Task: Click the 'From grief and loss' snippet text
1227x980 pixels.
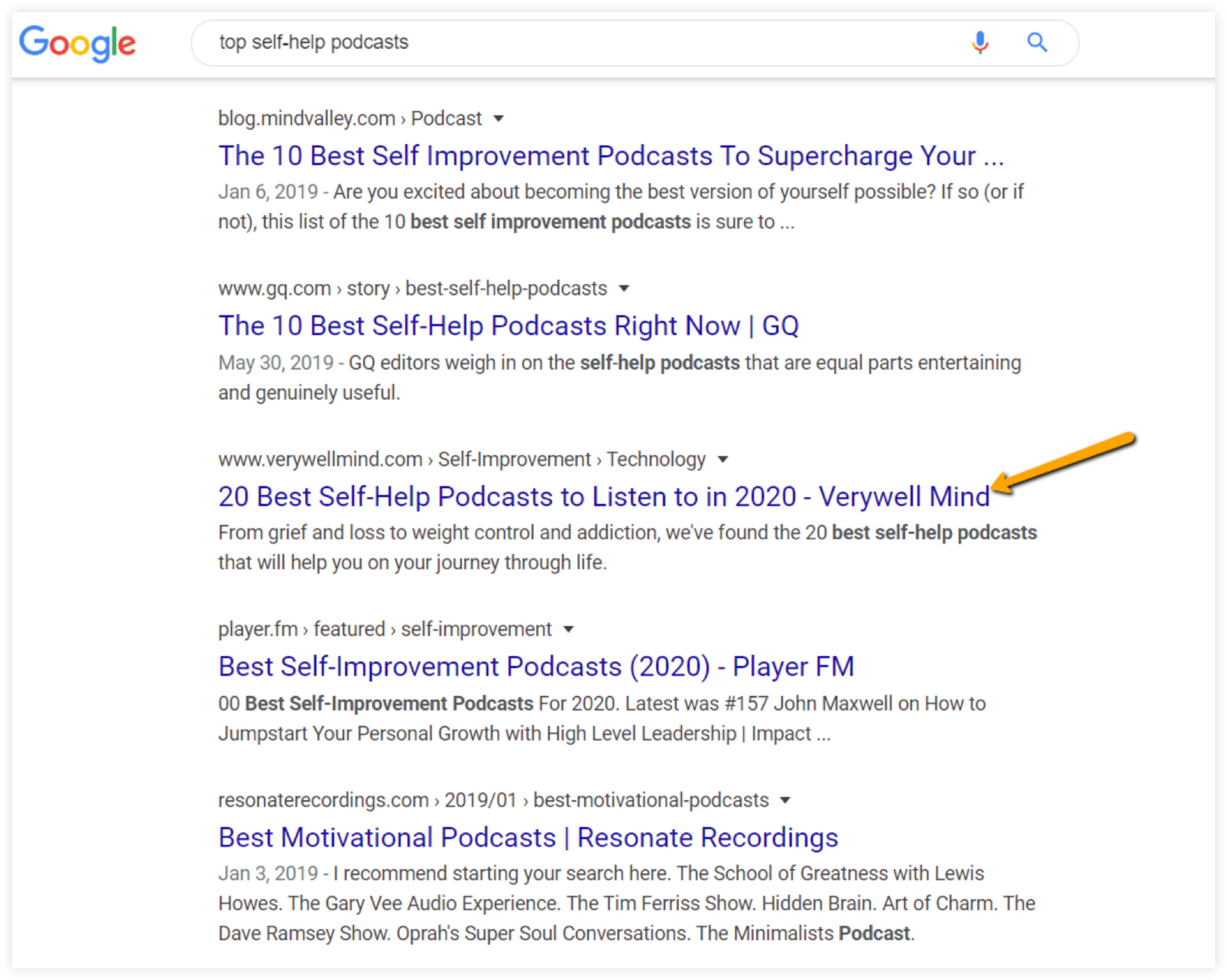Action: [628, 548]
